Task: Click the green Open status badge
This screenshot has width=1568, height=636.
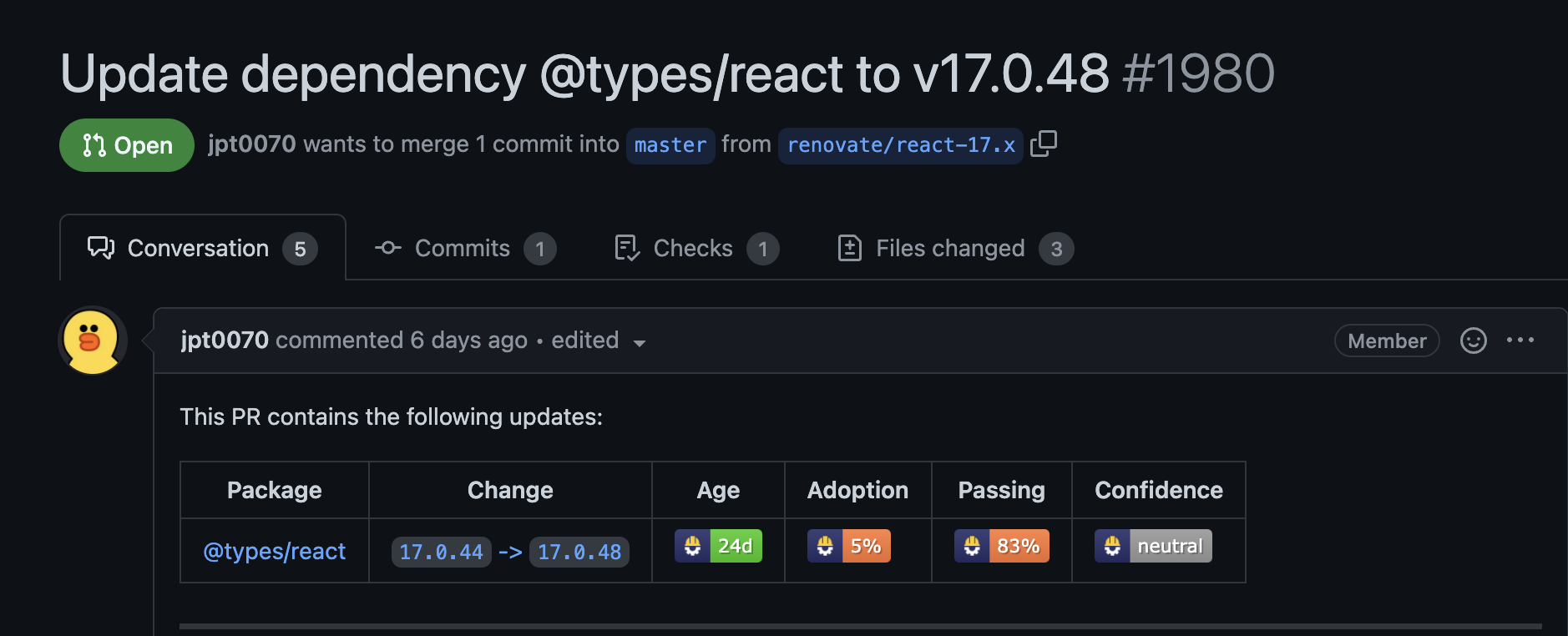Action: (x=127, y=145)
